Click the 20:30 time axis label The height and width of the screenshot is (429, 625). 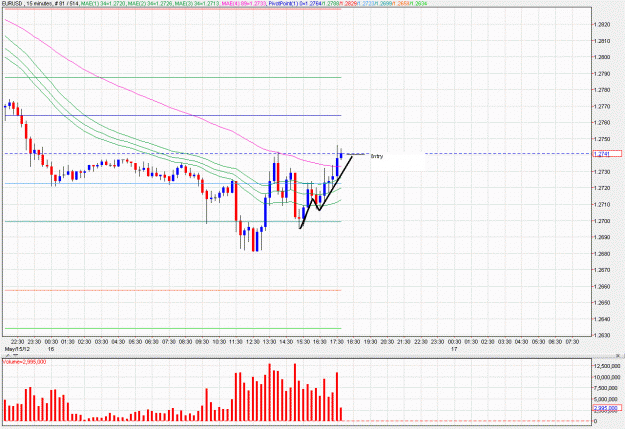point(387,342)
